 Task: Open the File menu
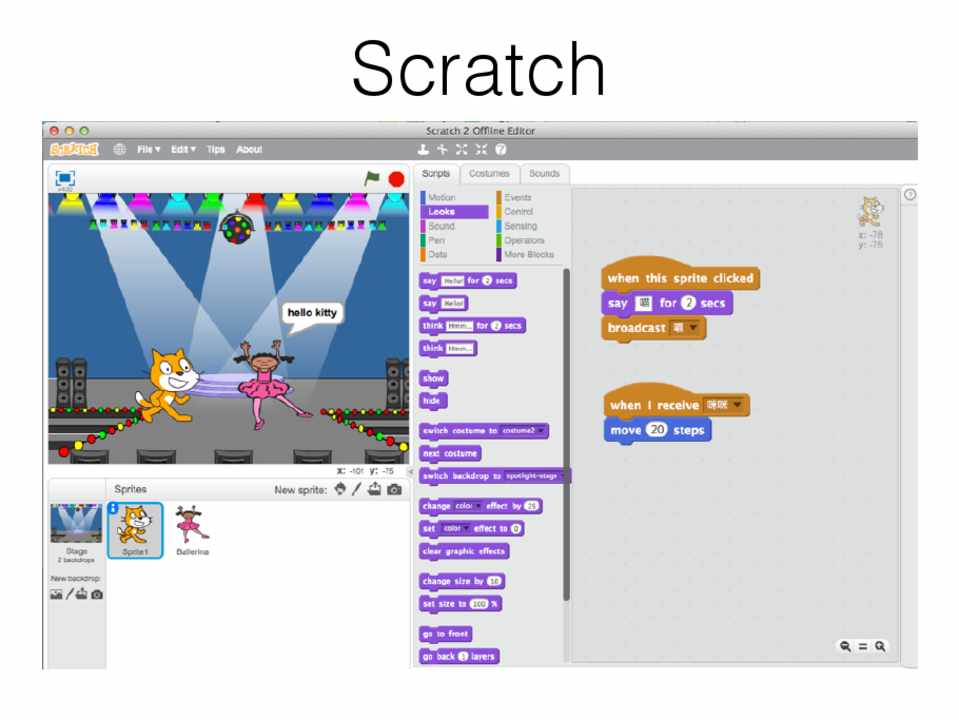click(x=148, y=150)
